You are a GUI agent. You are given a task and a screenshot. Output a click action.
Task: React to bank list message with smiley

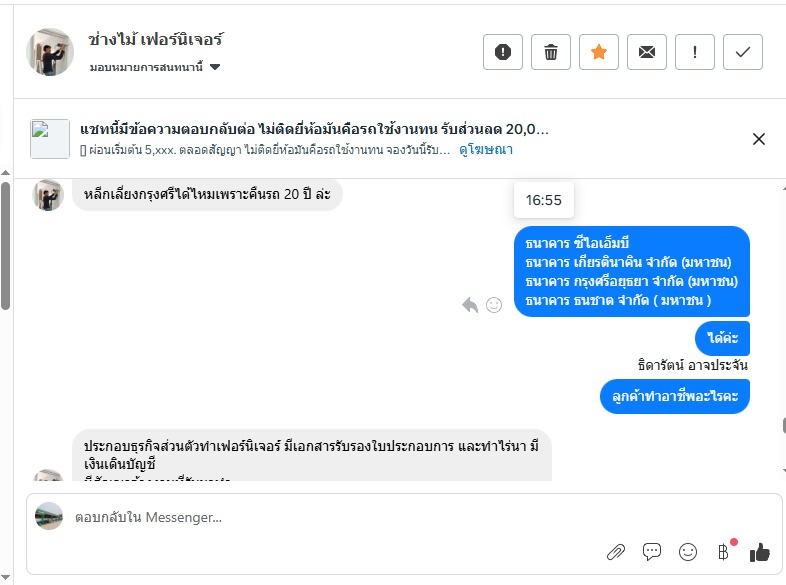pos(494,305)
